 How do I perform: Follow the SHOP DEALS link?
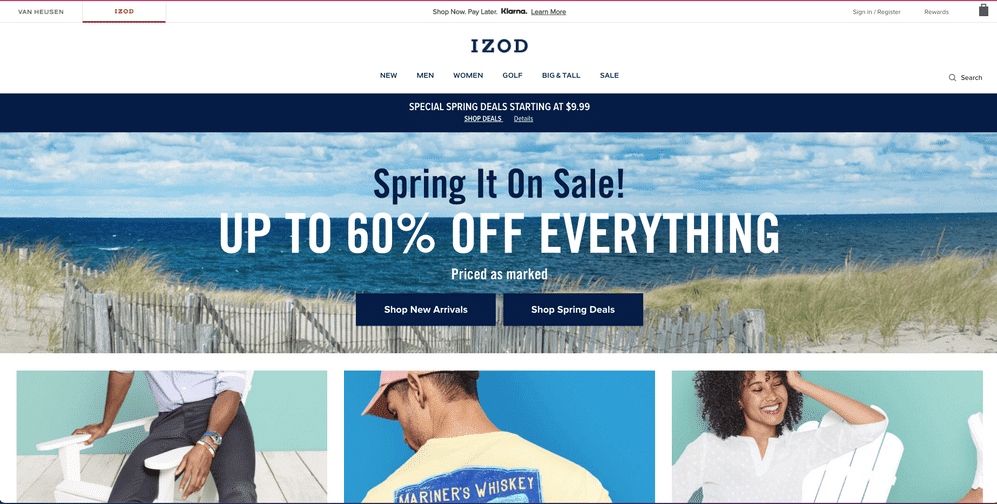click(x=483, y=119)
